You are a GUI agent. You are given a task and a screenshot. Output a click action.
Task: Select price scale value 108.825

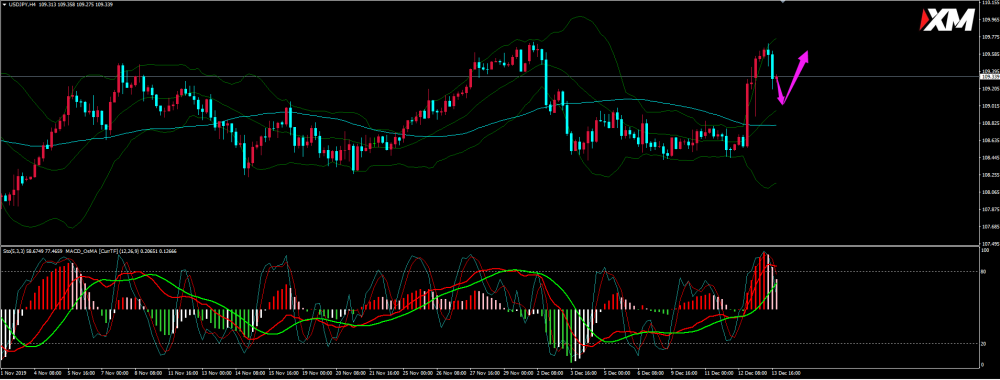tap(991, 123)
